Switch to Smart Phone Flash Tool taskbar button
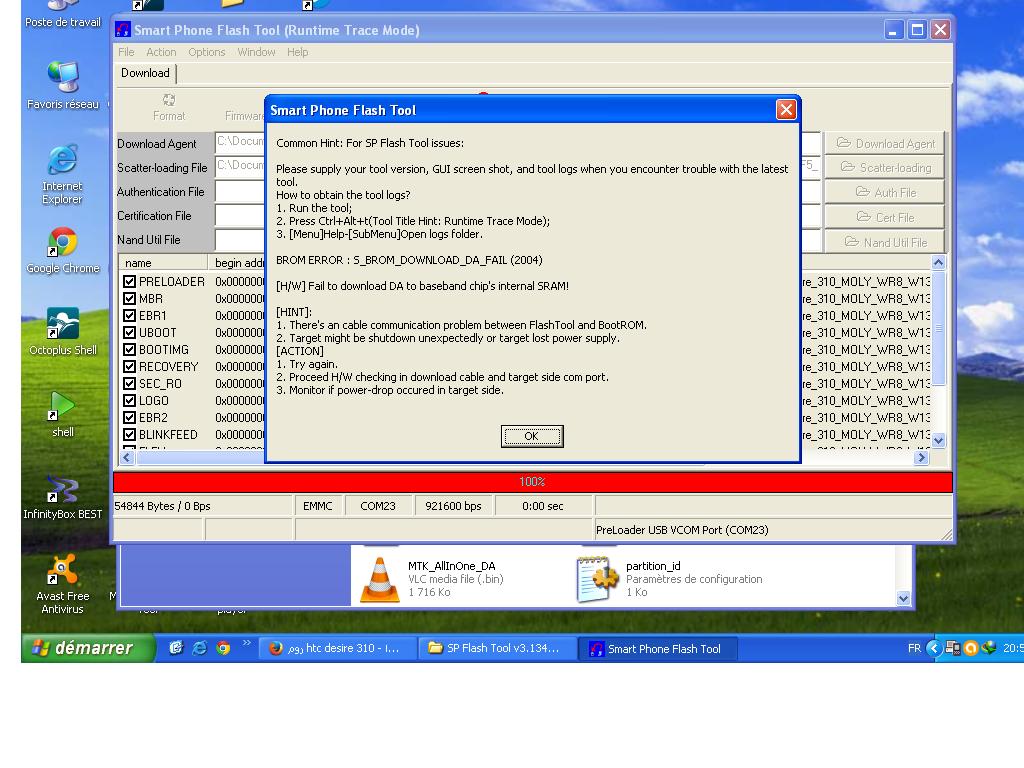Screen dimensions: 1024x768 [x=658, y=648]
